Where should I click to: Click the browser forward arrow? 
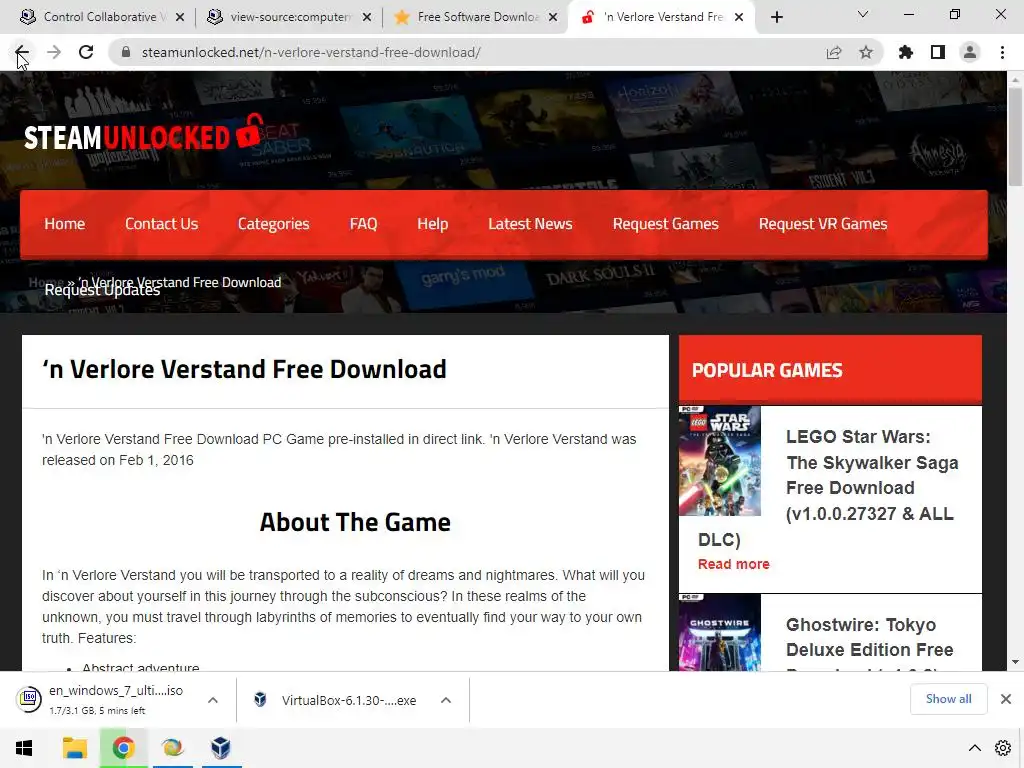coord(54,52)
